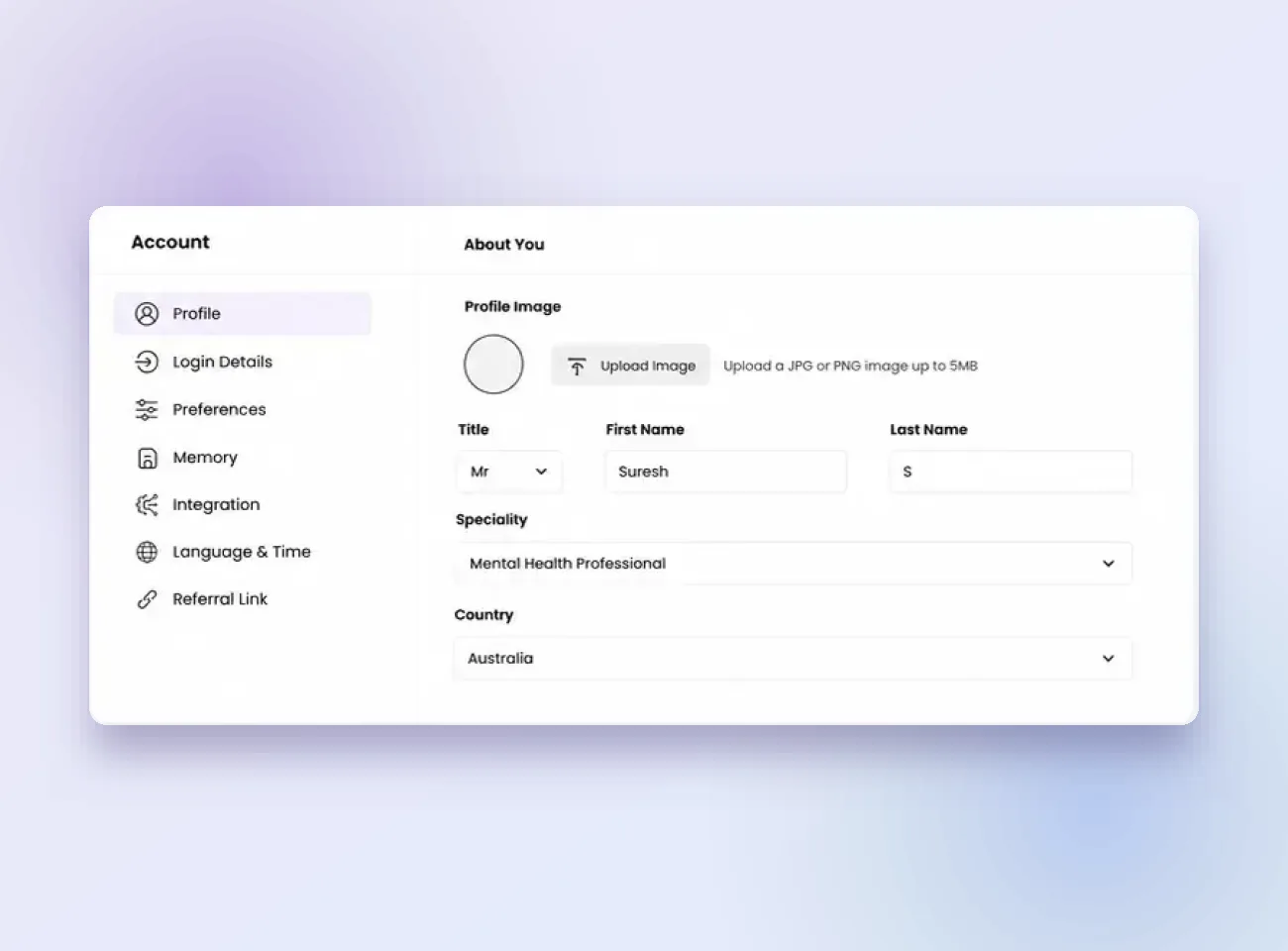The height and width of the screenshot is (951, 1288).
Task: Click the Profile user icon in sidebar
Action: tap(147, 314)
